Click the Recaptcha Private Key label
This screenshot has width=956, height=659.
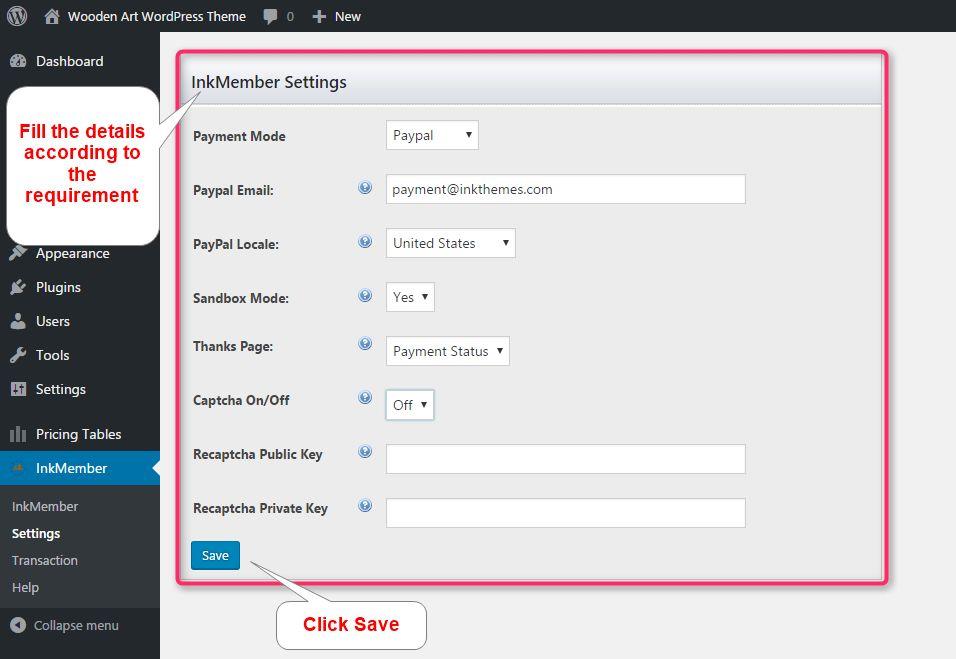(260, 508)
